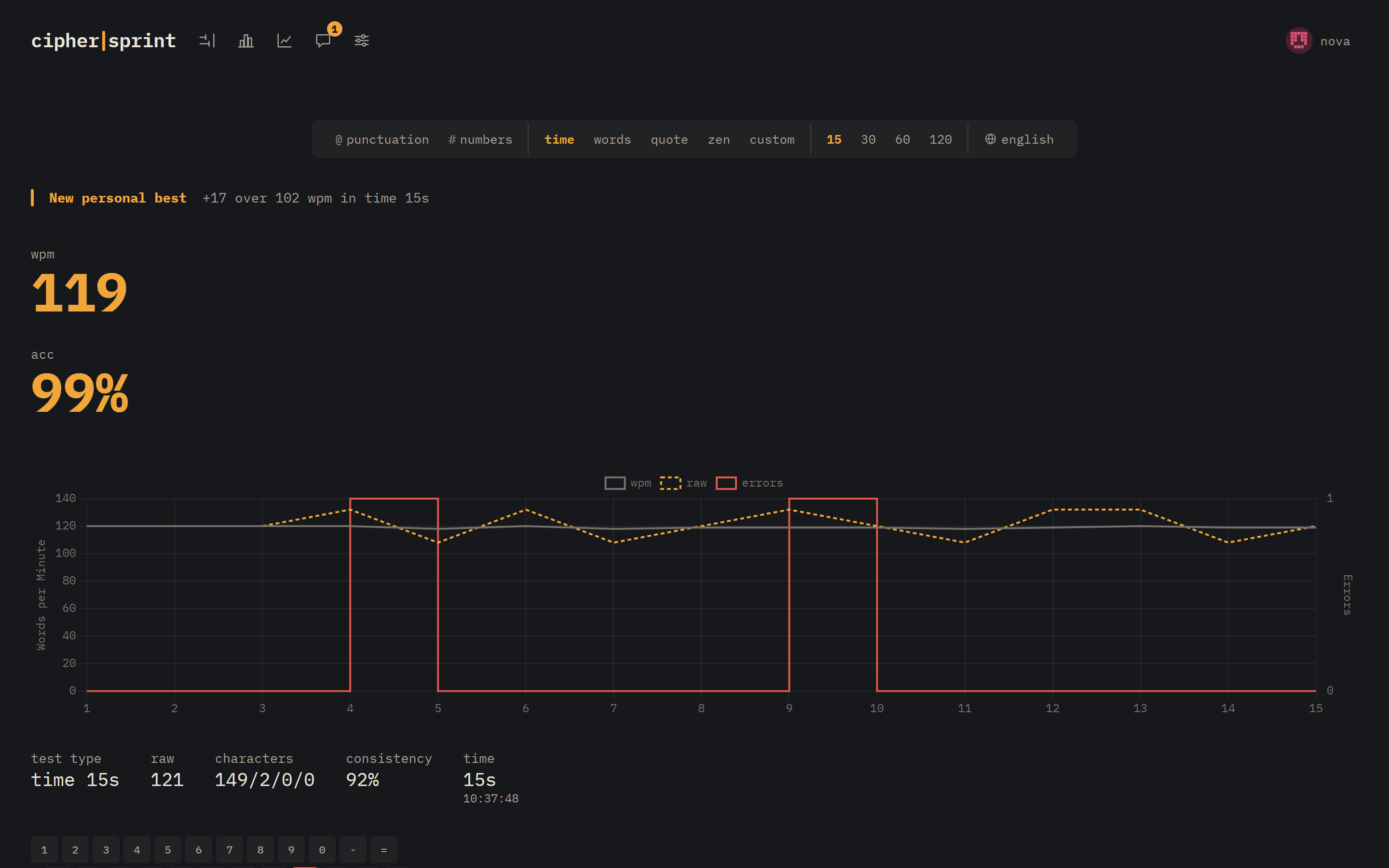Choose the 30 second duration
The width and height of the screenshot is (1389, 868).
869,139
